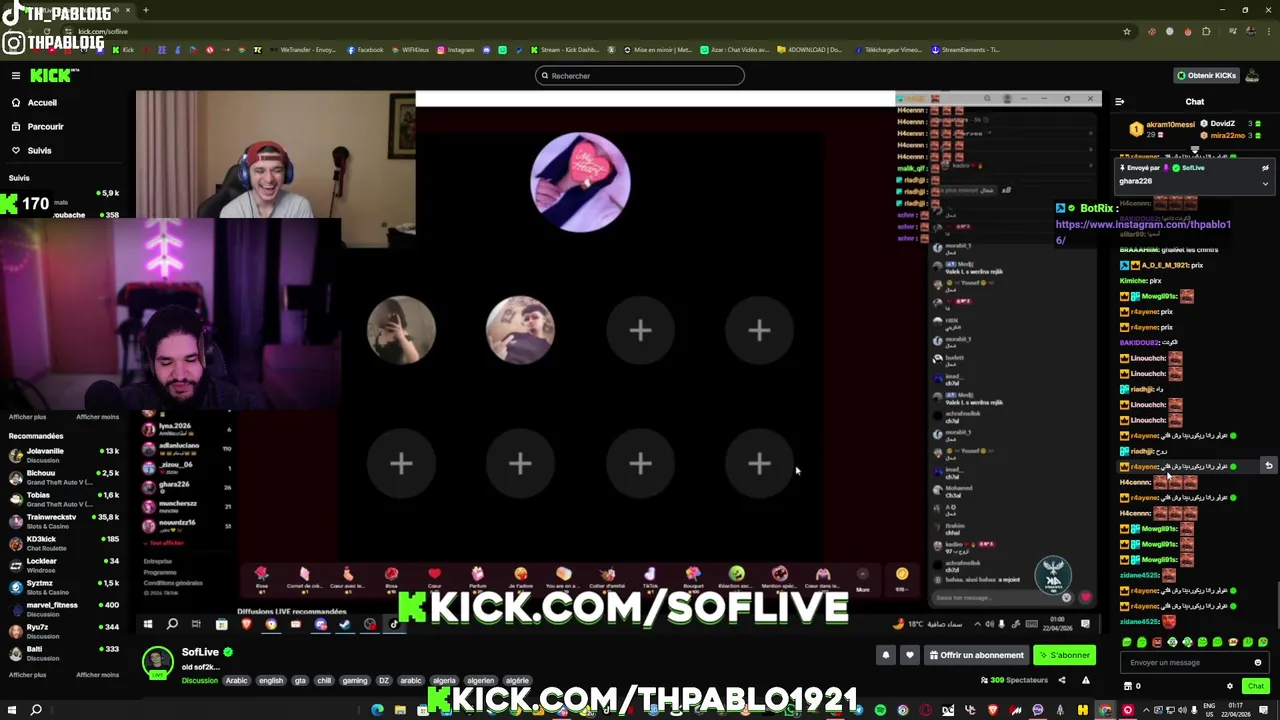Image resolution: width=1280 pixels, height=720 pixels.
Task: Click the Arabic tag
Action: coord(236,681)
